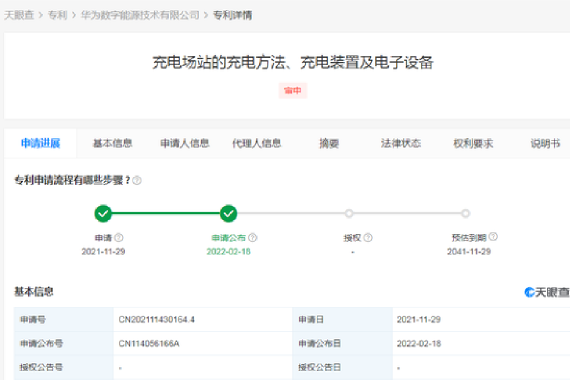570x380 pixels.
Task: Click the 申请公布 step green checkmark
Action: (x=228, y=213)
